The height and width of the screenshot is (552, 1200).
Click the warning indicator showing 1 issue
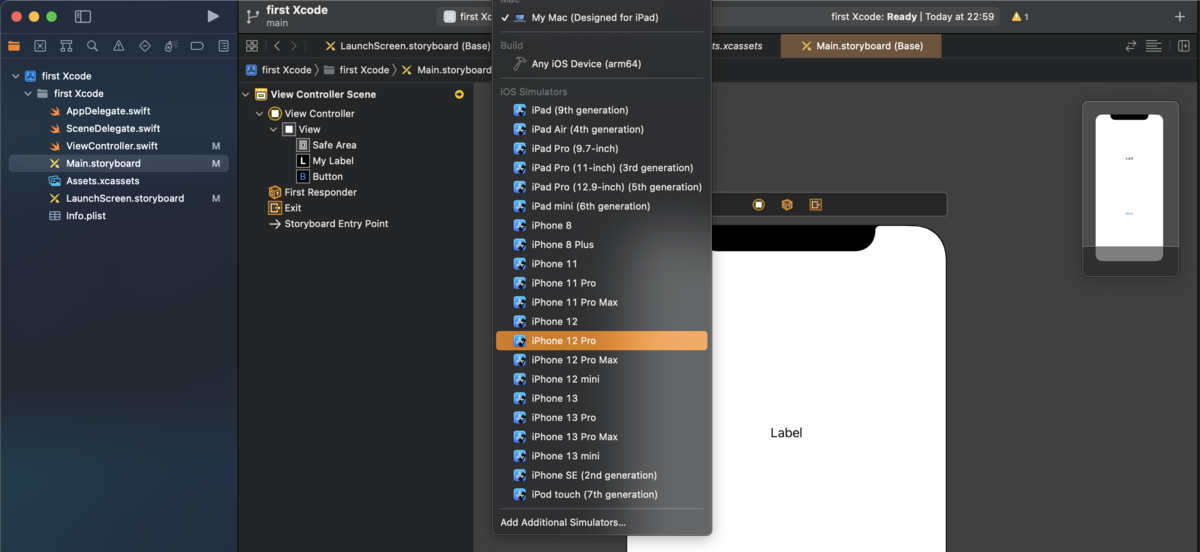(x=1020, y=17)
